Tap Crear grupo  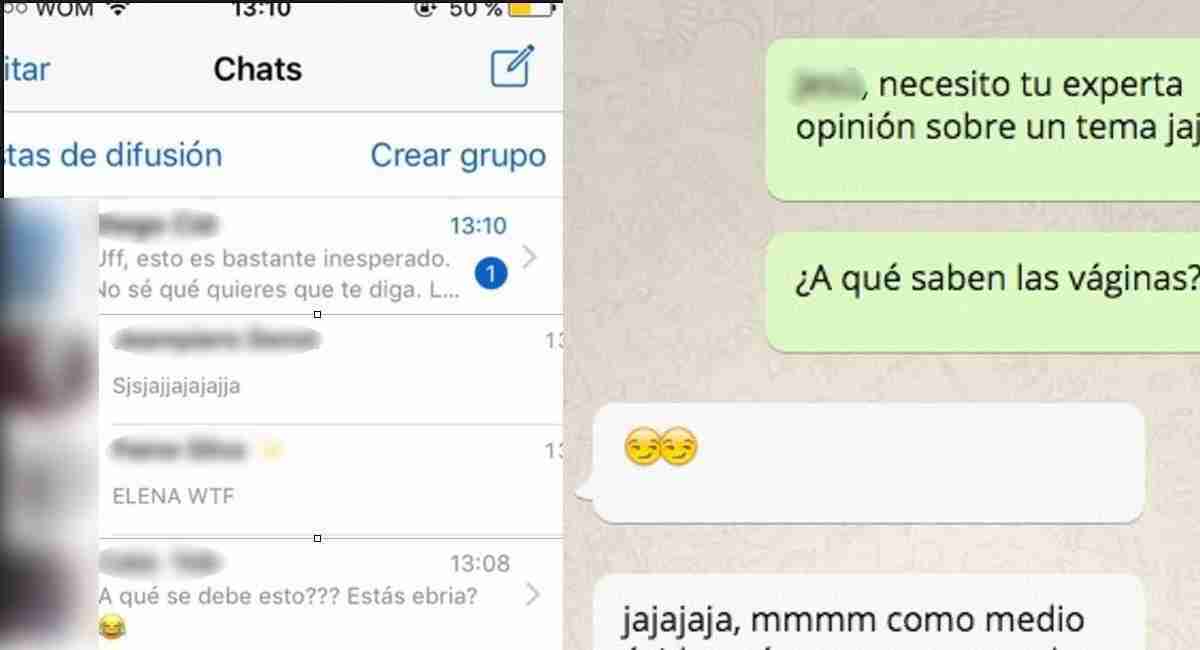pyautogui.click(x=458, y=155)
